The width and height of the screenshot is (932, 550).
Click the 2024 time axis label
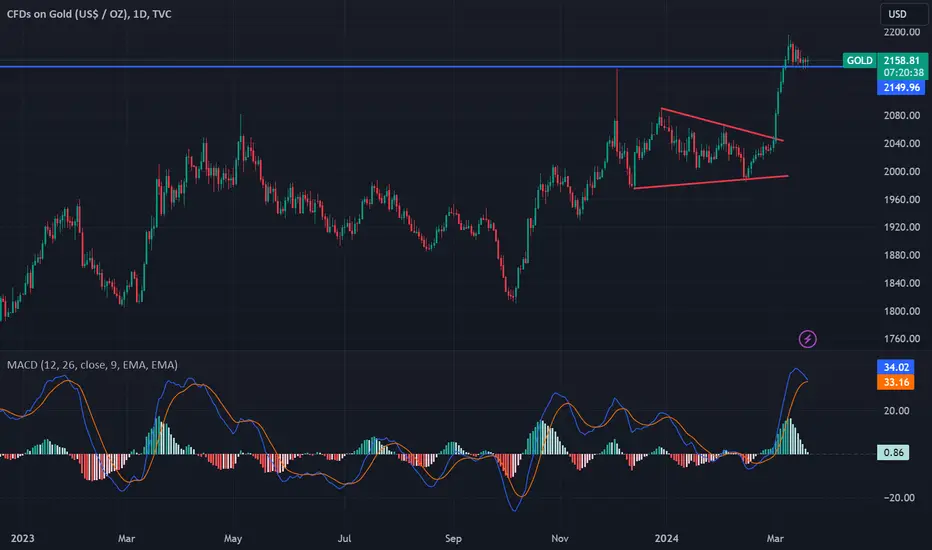pos(666,538)
